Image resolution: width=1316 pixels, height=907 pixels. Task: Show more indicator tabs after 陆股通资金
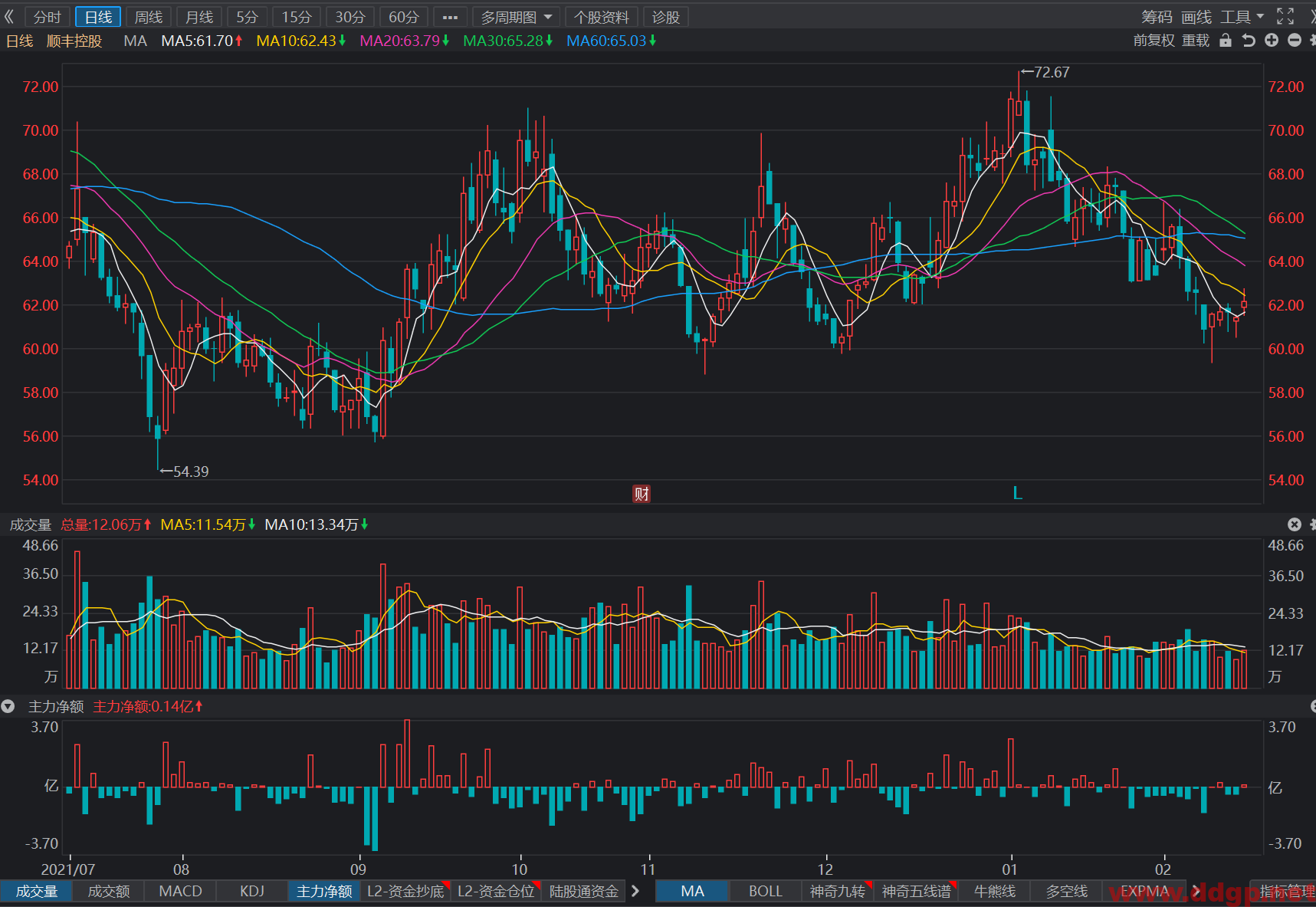coord(635,891)
